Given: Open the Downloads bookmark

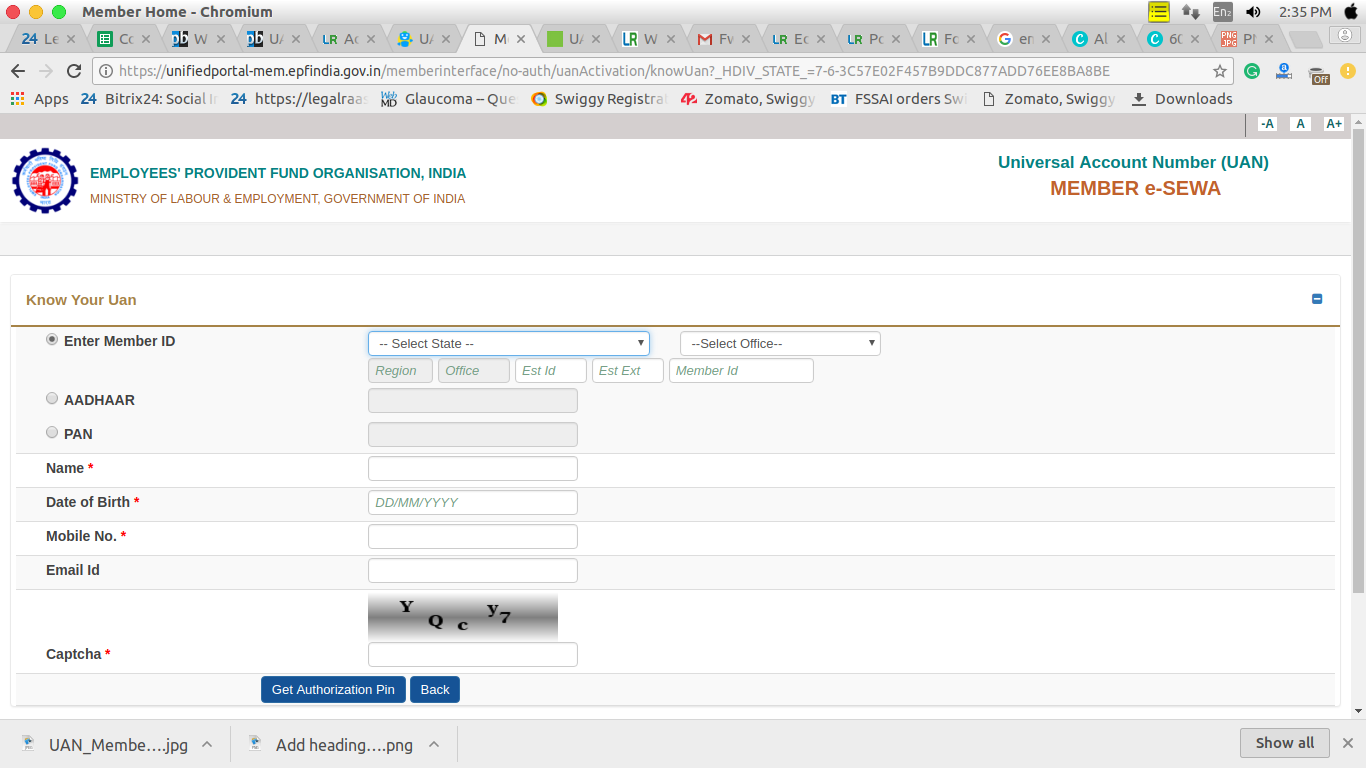Looking at the screenshot, I should [1181, 99].
